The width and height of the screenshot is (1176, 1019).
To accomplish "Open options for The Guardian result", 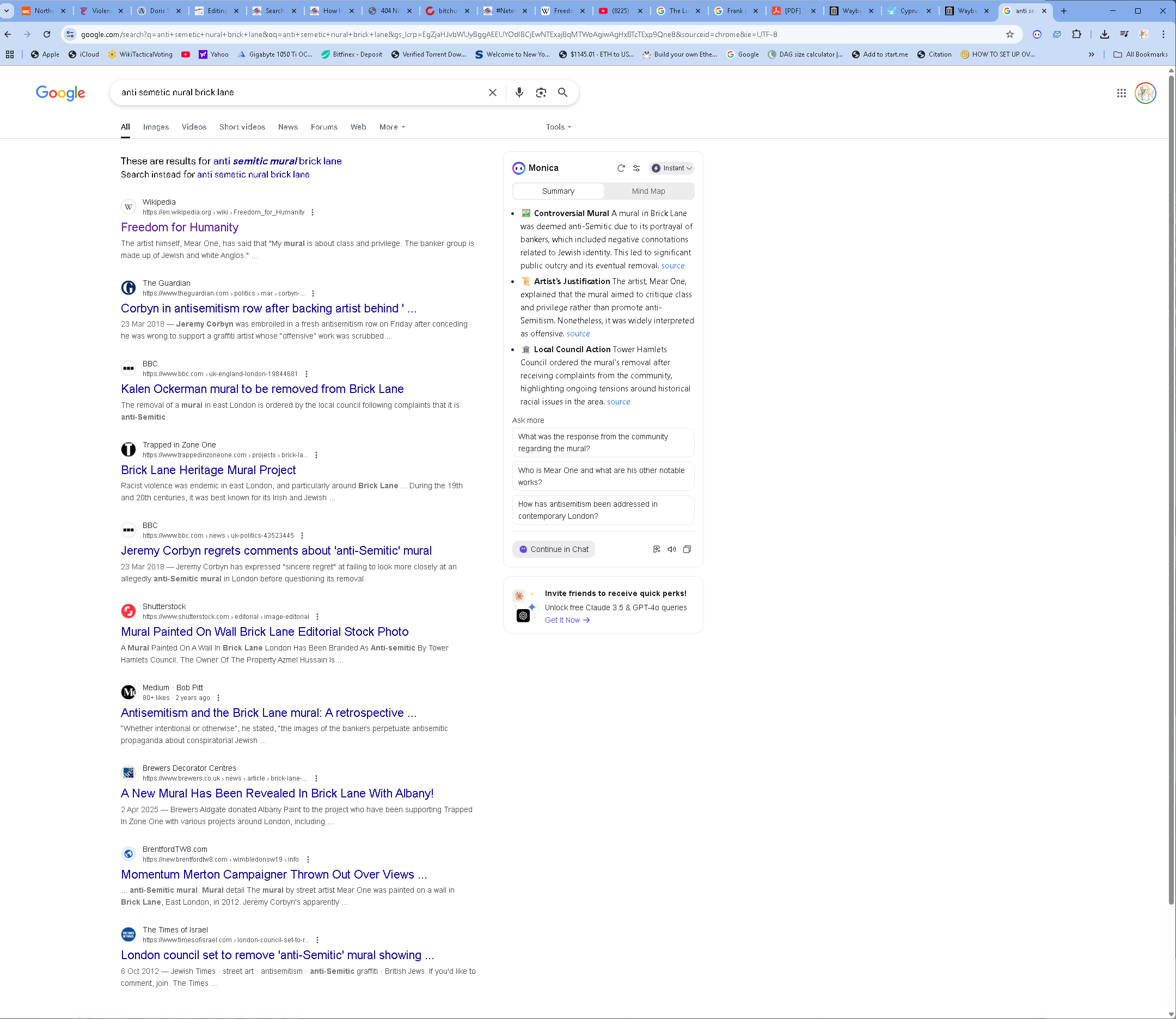I will (313, 294).
